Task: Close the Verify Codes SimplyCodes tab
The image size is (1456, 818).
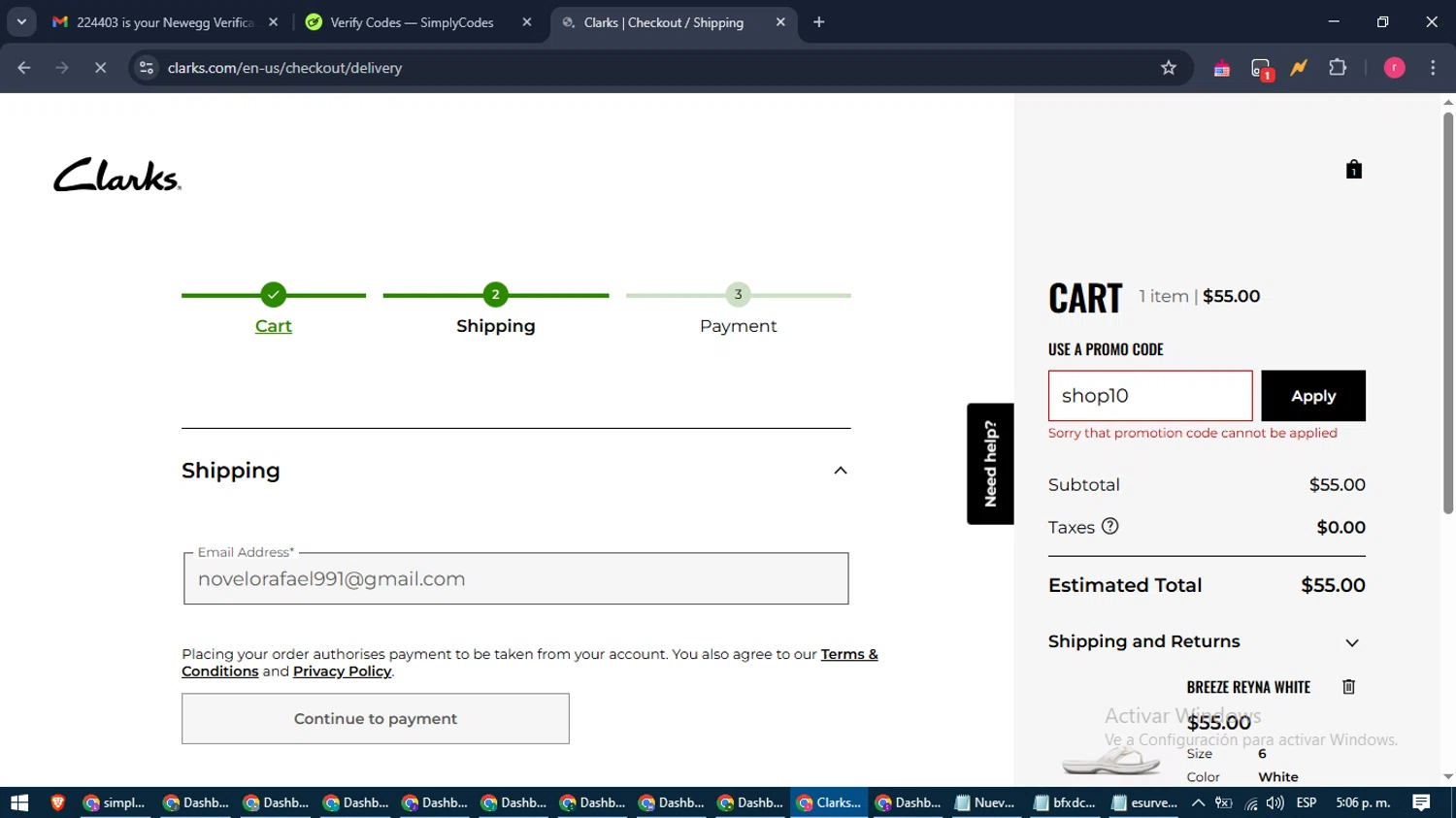Action: 527,22
